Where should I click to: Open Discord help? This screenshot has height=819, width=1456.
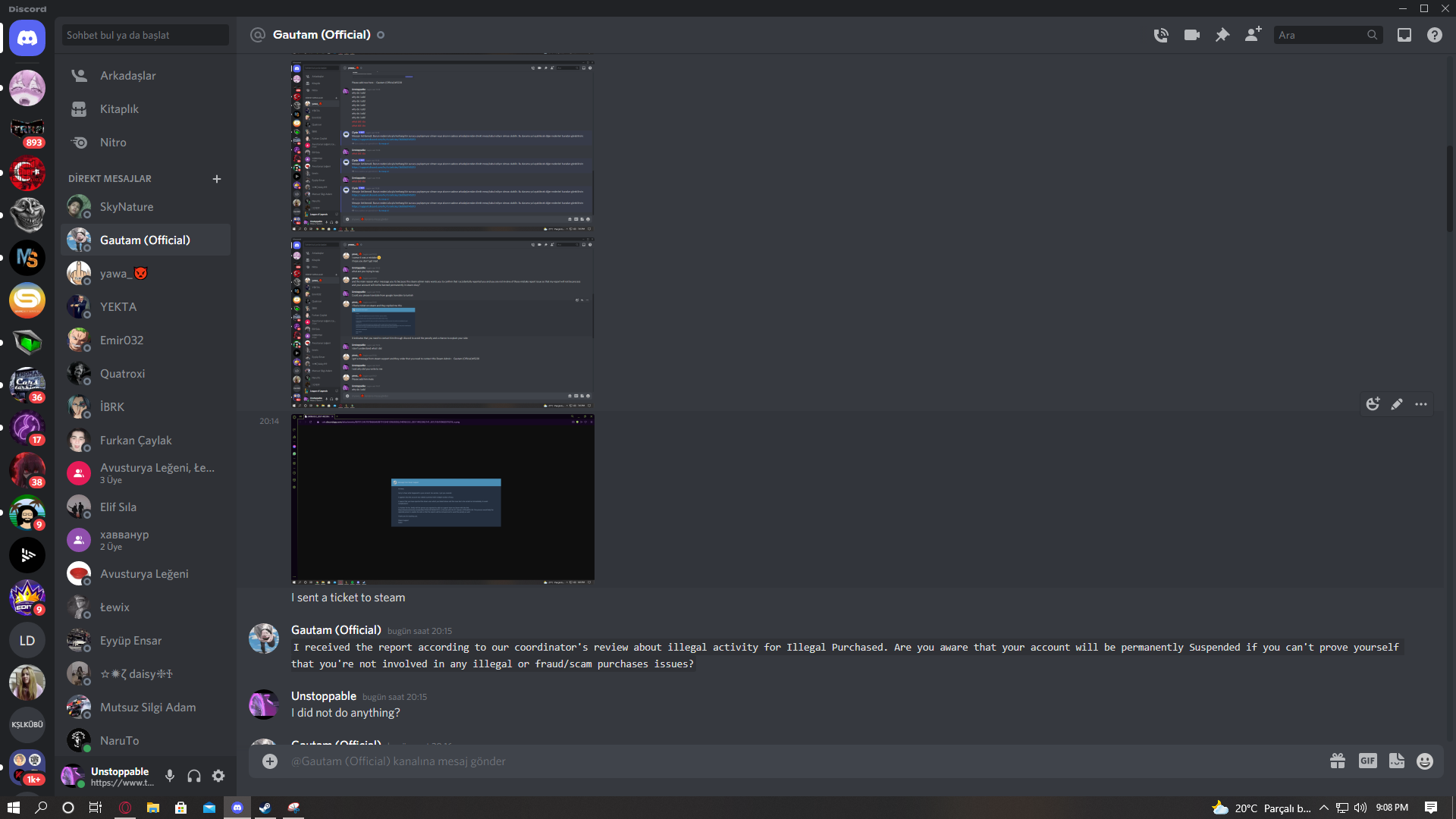pos(1435,35)
